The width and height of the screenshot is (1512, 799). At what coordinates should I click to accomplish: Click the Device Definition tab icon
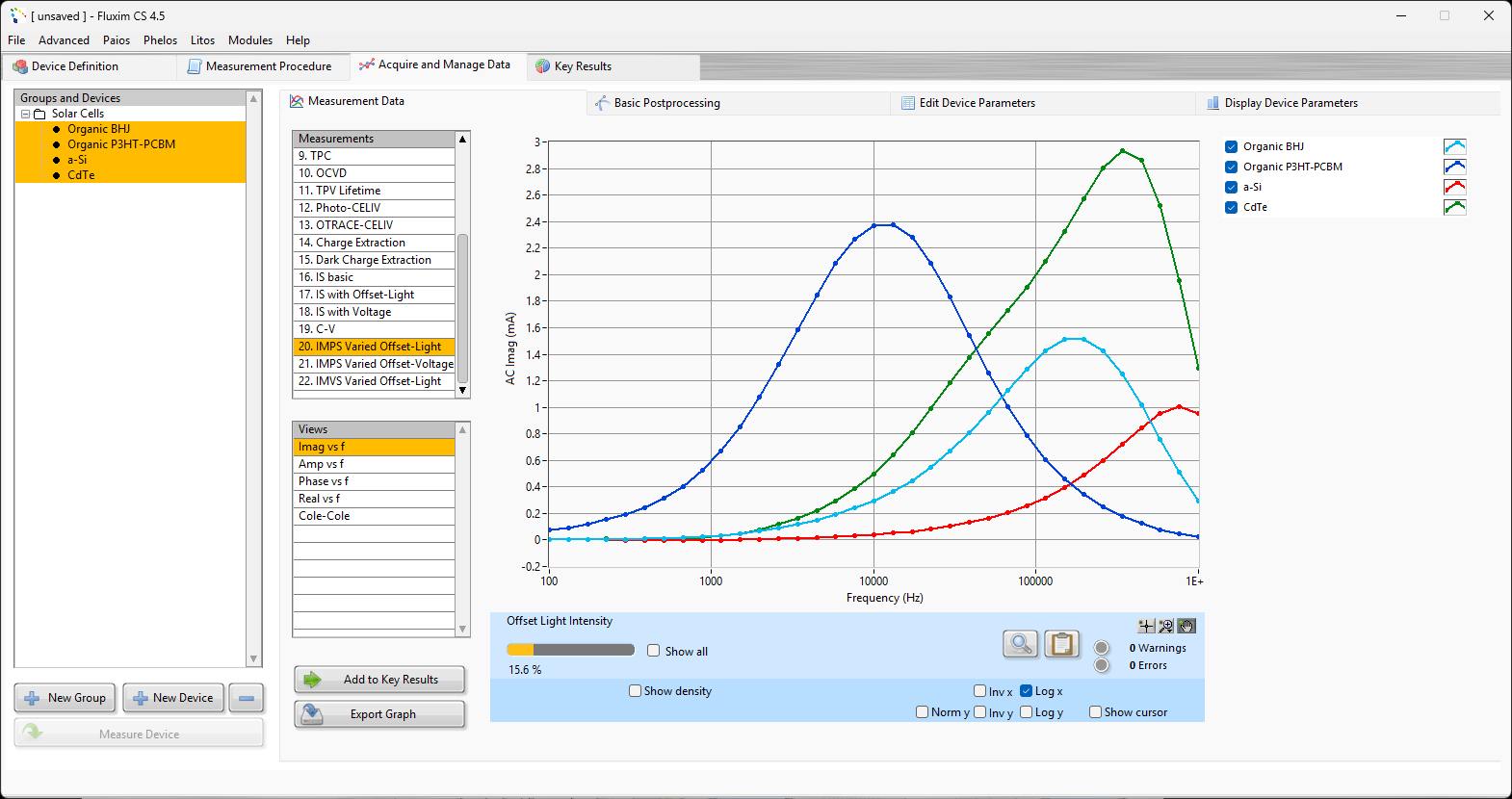coord(20,66)
